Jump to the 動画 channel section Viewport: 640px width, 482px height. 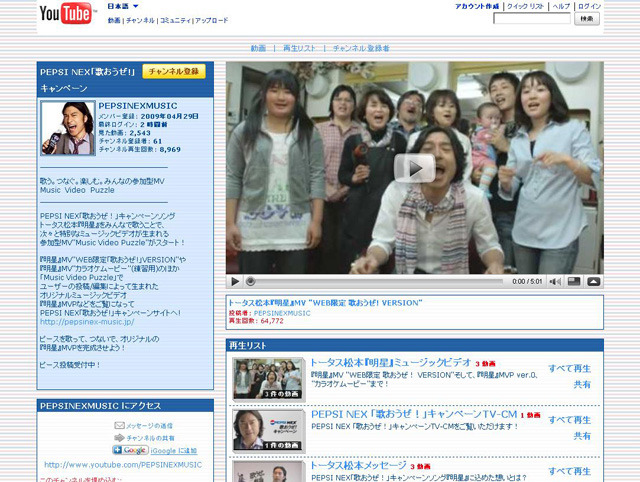(258, 48)
